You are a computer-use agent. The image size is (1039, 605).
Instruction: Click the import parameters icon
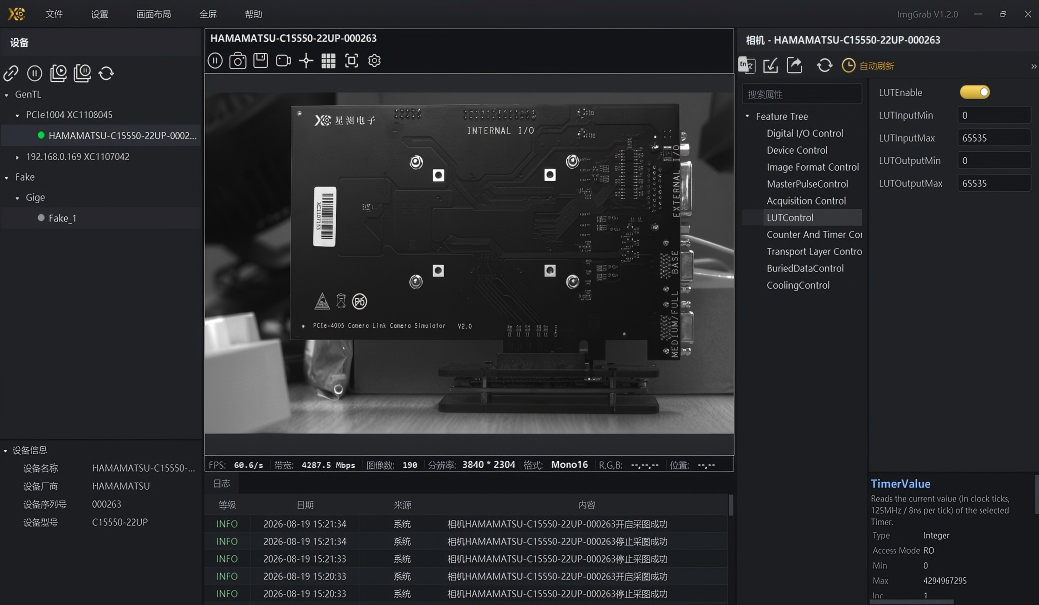point(771,65)
